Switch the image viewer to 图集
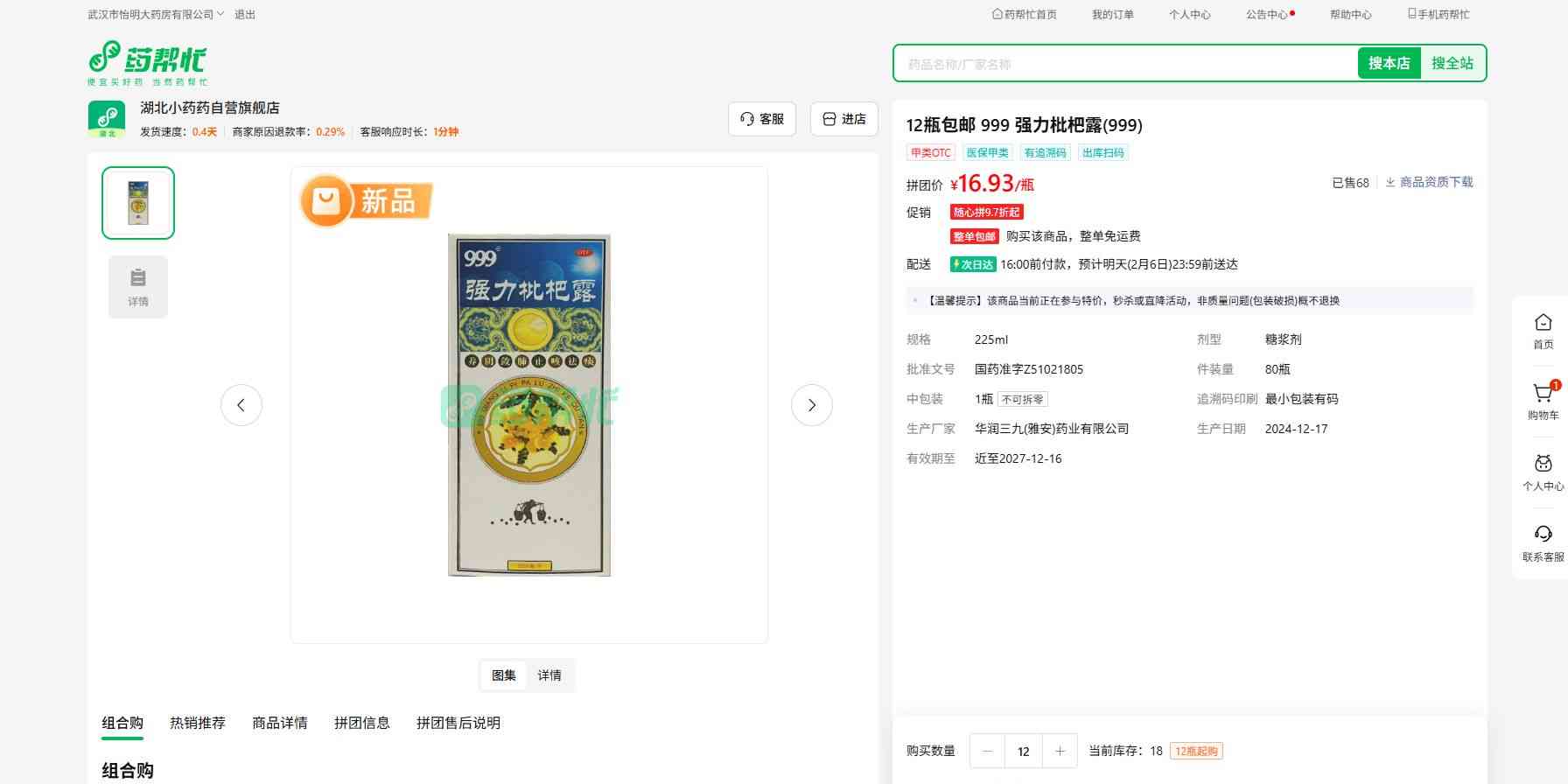 click(x=504, y=675)
